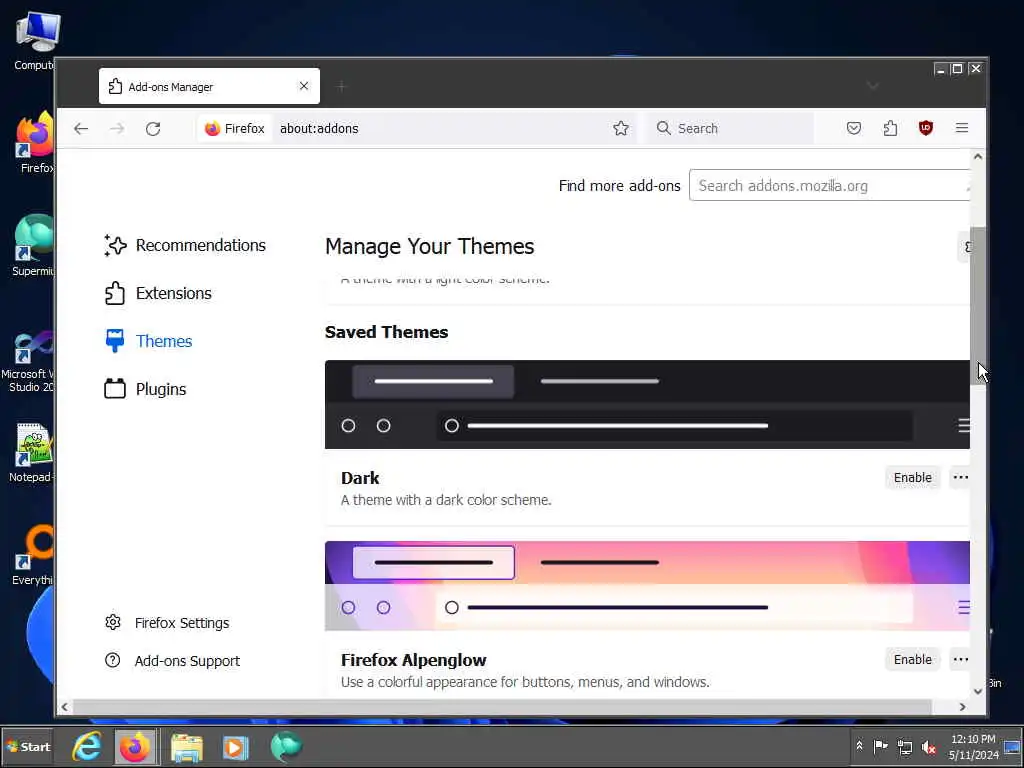
Task: Show hidden system tray icons
Action: [x=859, y=746]
